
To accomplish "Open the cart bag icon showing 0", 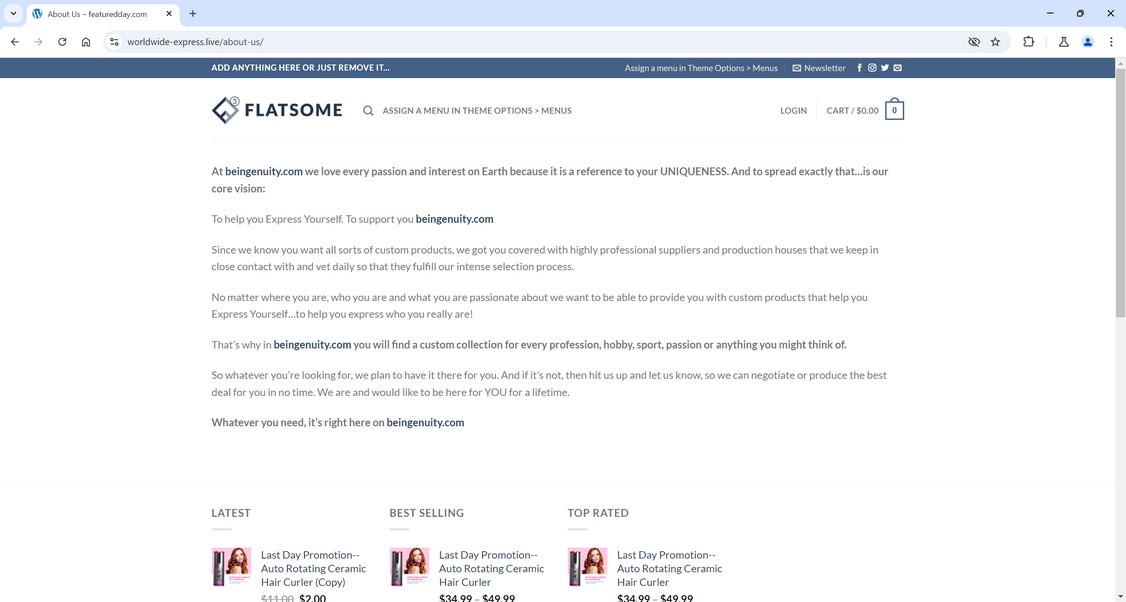I will click(x=894, y=110).
